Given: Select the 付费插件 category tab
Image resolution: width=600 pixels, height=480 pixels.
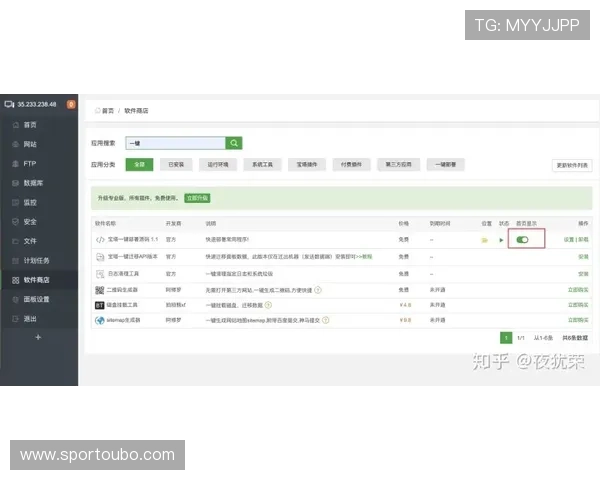Looking at the screenshot, I should 351,165.
